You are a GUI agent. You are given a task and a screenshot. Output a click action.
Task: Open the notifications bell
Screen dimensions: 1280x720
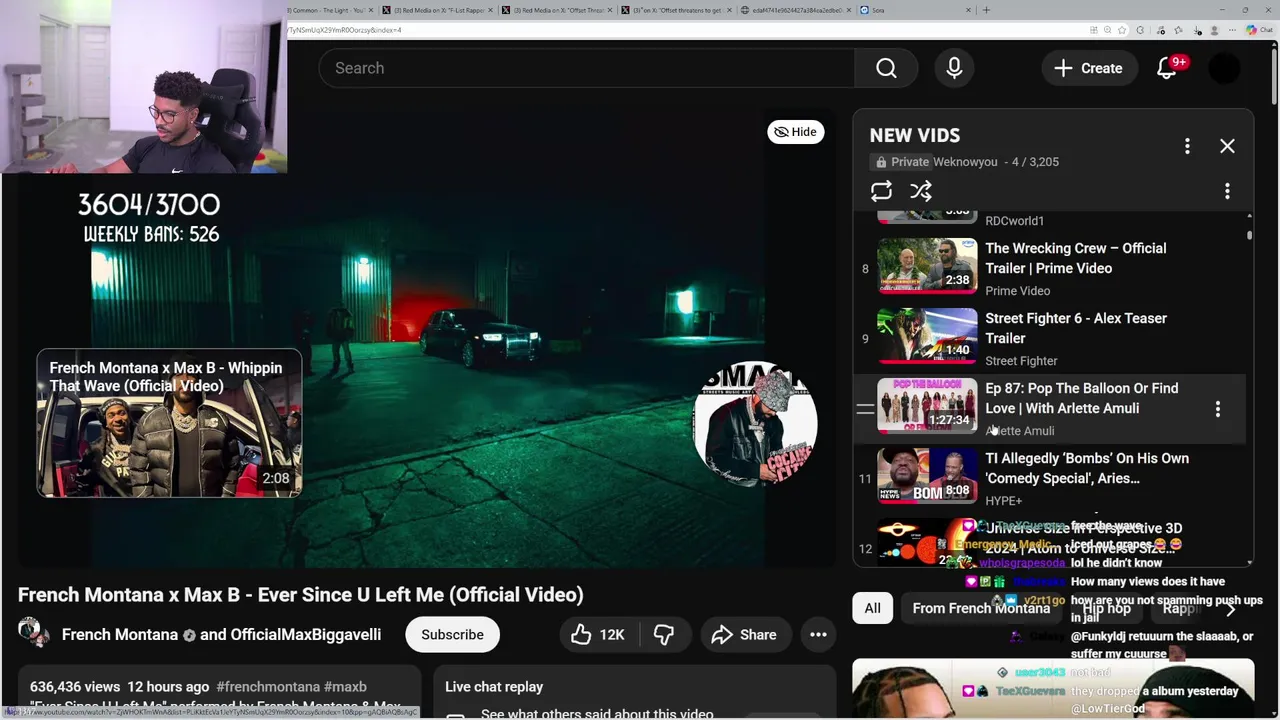pyautogui.click(x=1167, y=68)
